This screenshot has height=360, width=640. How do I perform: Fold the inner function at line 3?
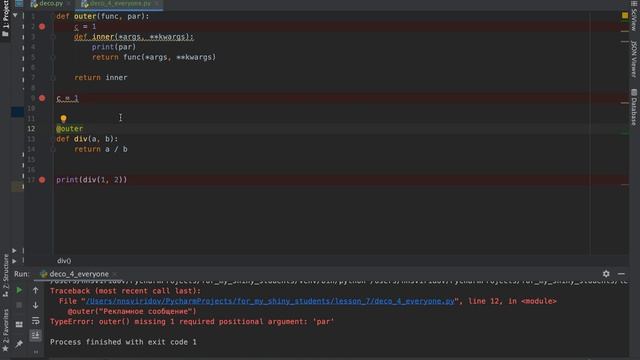pyautogui.click(x=53, y=37)
